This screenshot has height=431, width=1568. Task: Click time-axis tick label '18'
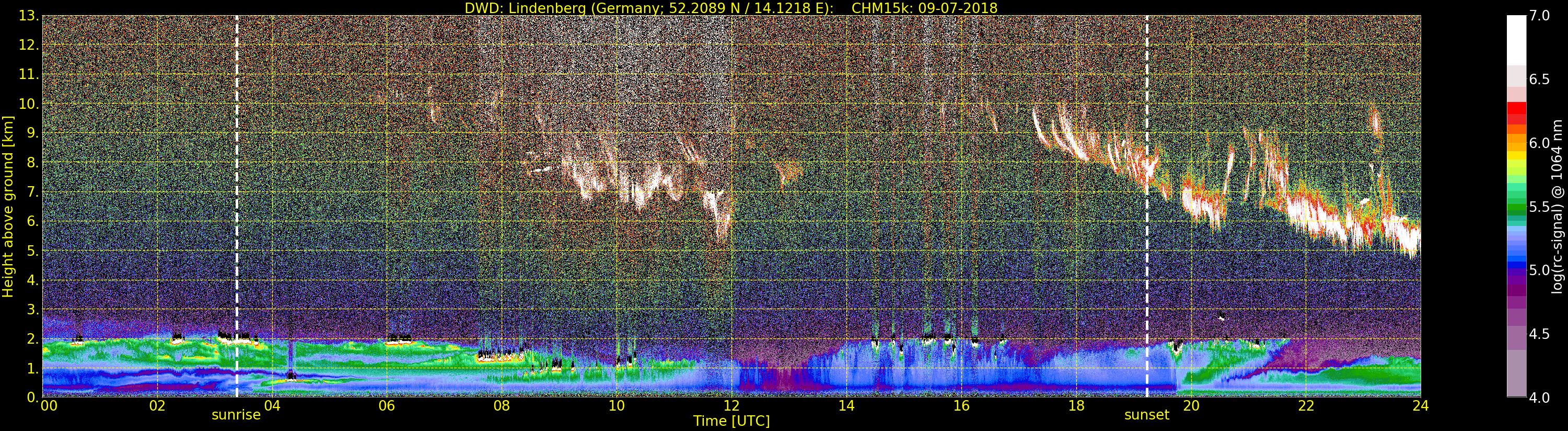click(1076, 406)
